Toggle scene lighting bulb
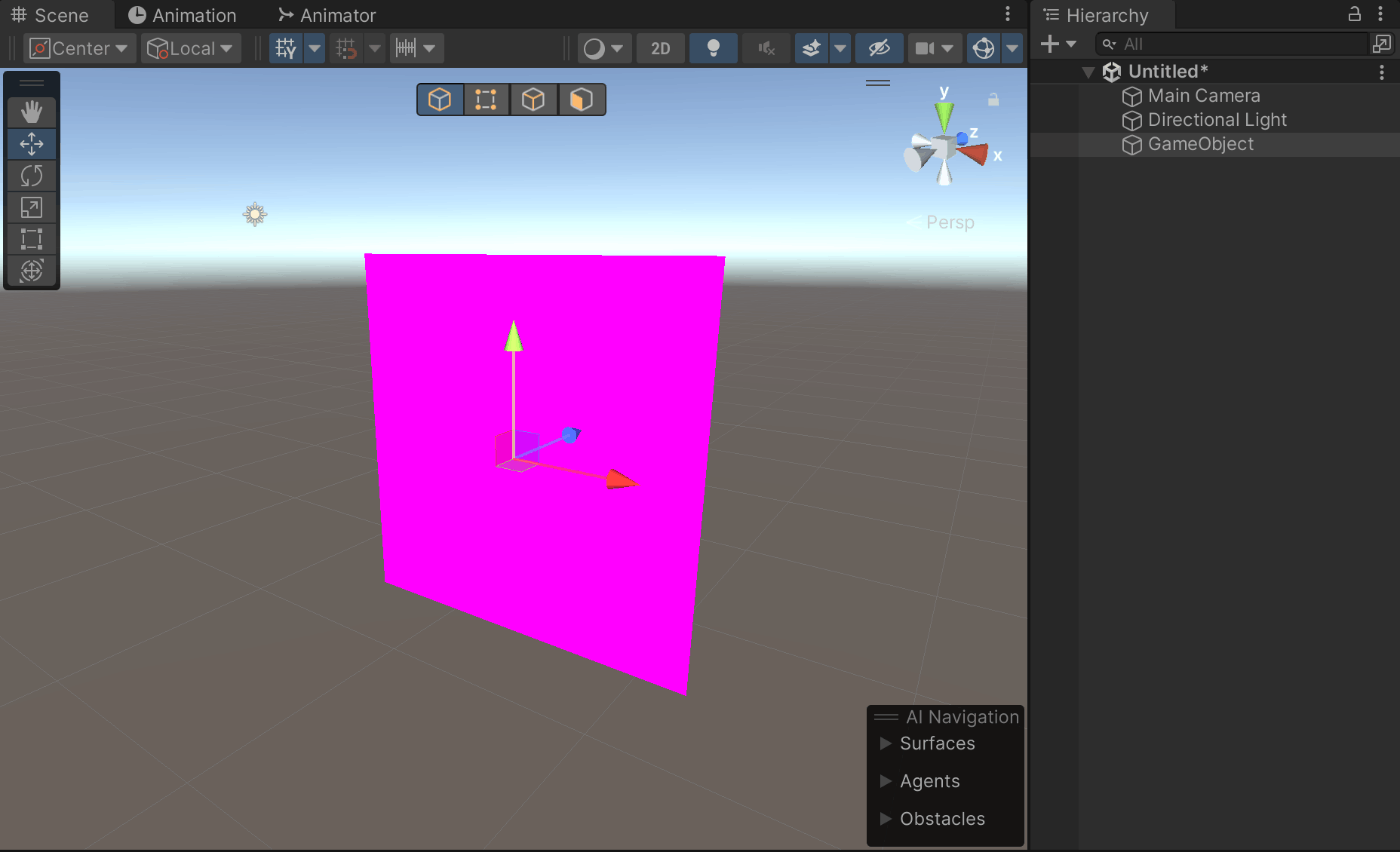 [x=714, y=48]
